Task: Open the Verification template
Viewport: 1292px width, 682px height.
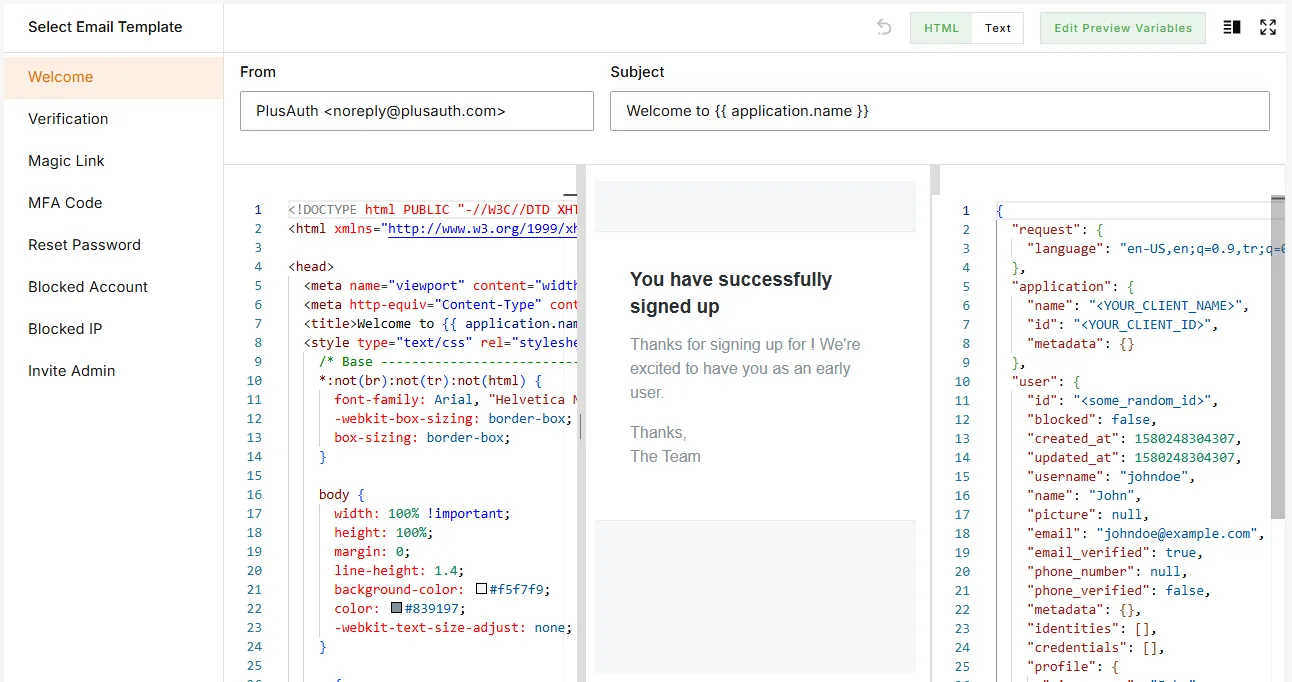Action: pos(68,119)
